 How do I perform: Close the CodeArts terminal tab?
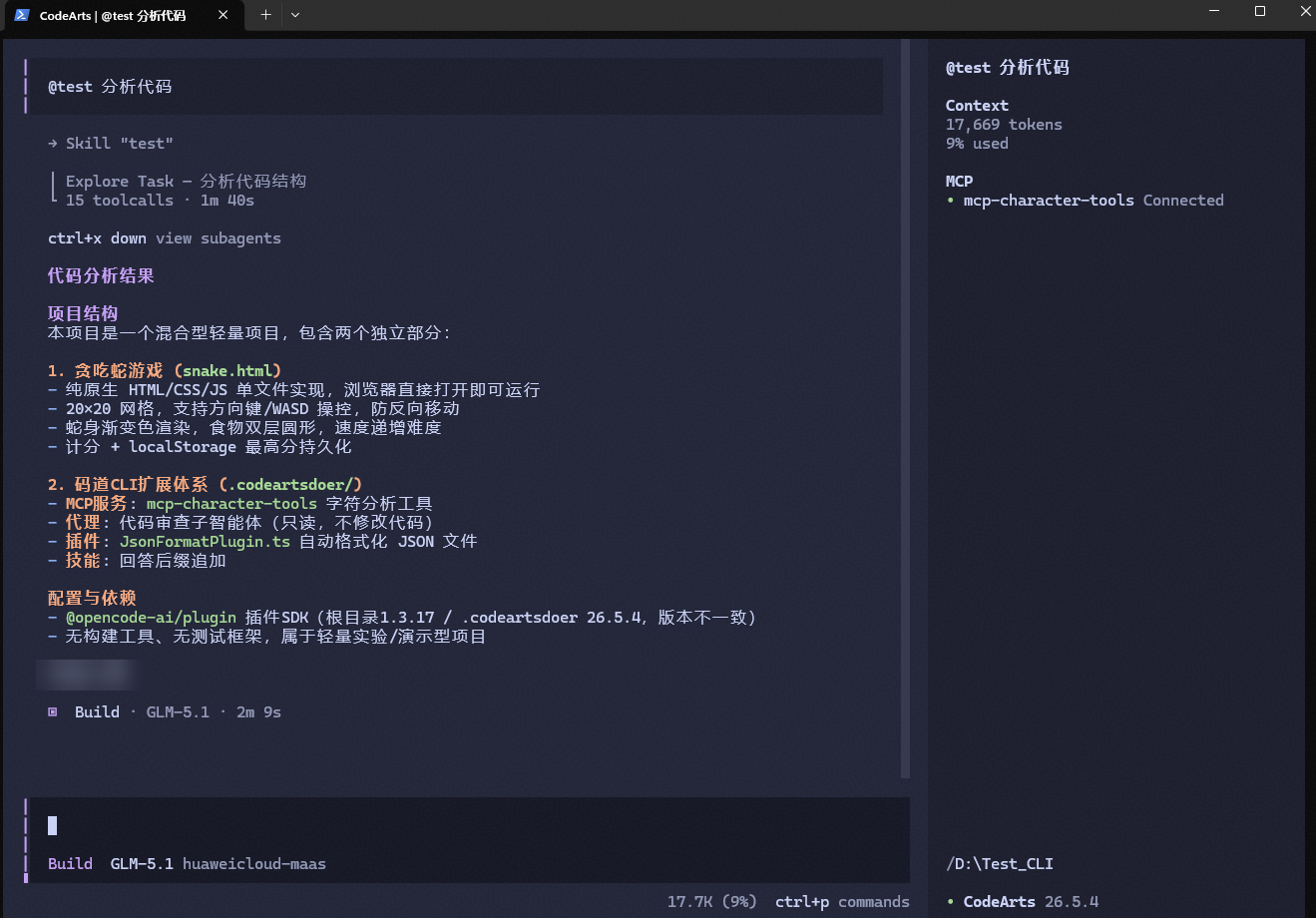[x=223, y=15]
